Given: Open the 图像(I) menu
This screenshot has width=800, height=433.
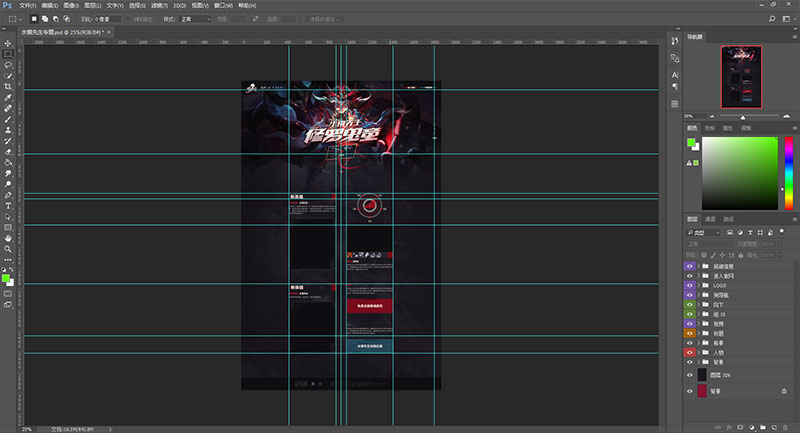Looking at the screenshot, I should point(71,6).
